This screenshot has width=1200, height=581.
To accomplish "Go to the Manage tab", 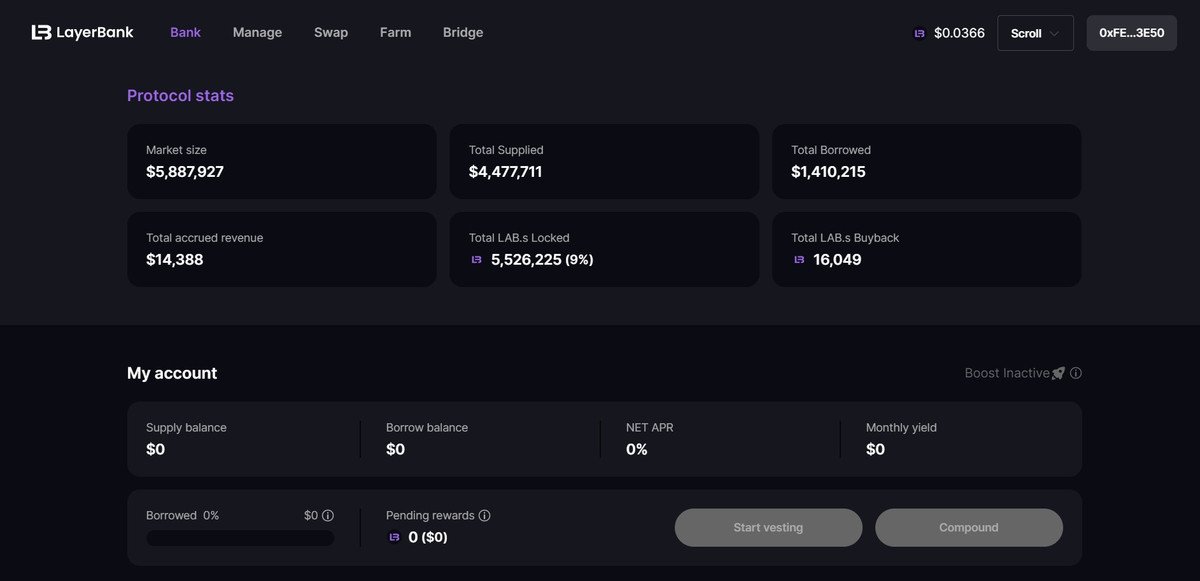I will coord(257,32).
